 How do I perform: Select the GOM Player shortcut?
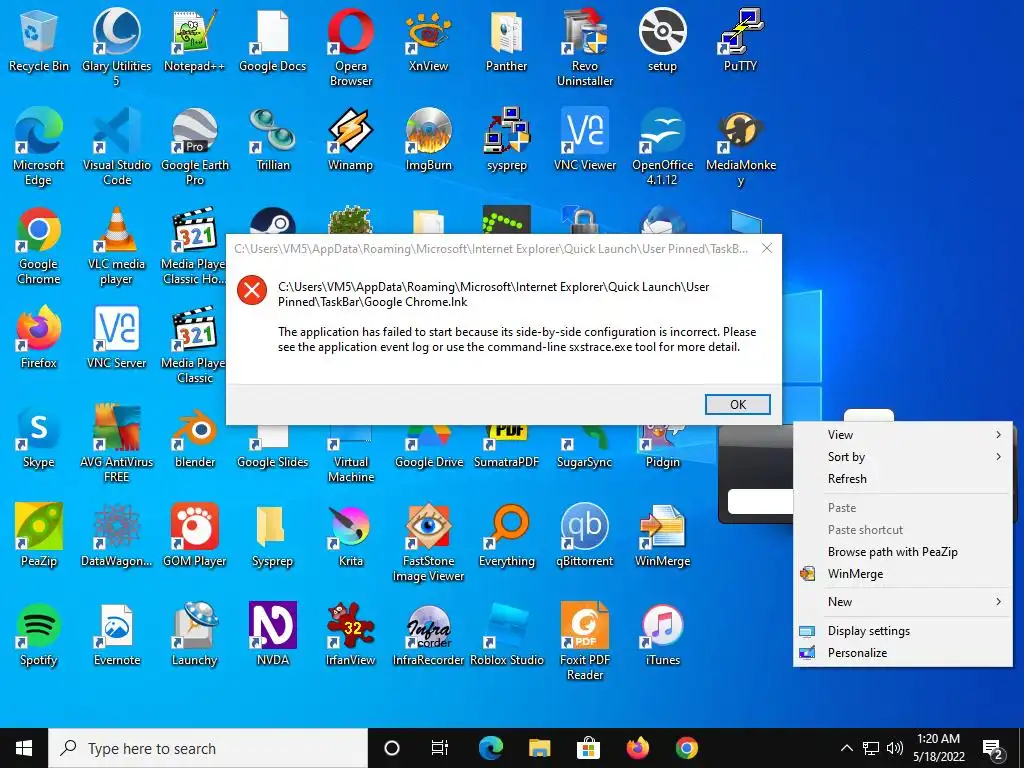pyautogui.click(x=195, y=536)
